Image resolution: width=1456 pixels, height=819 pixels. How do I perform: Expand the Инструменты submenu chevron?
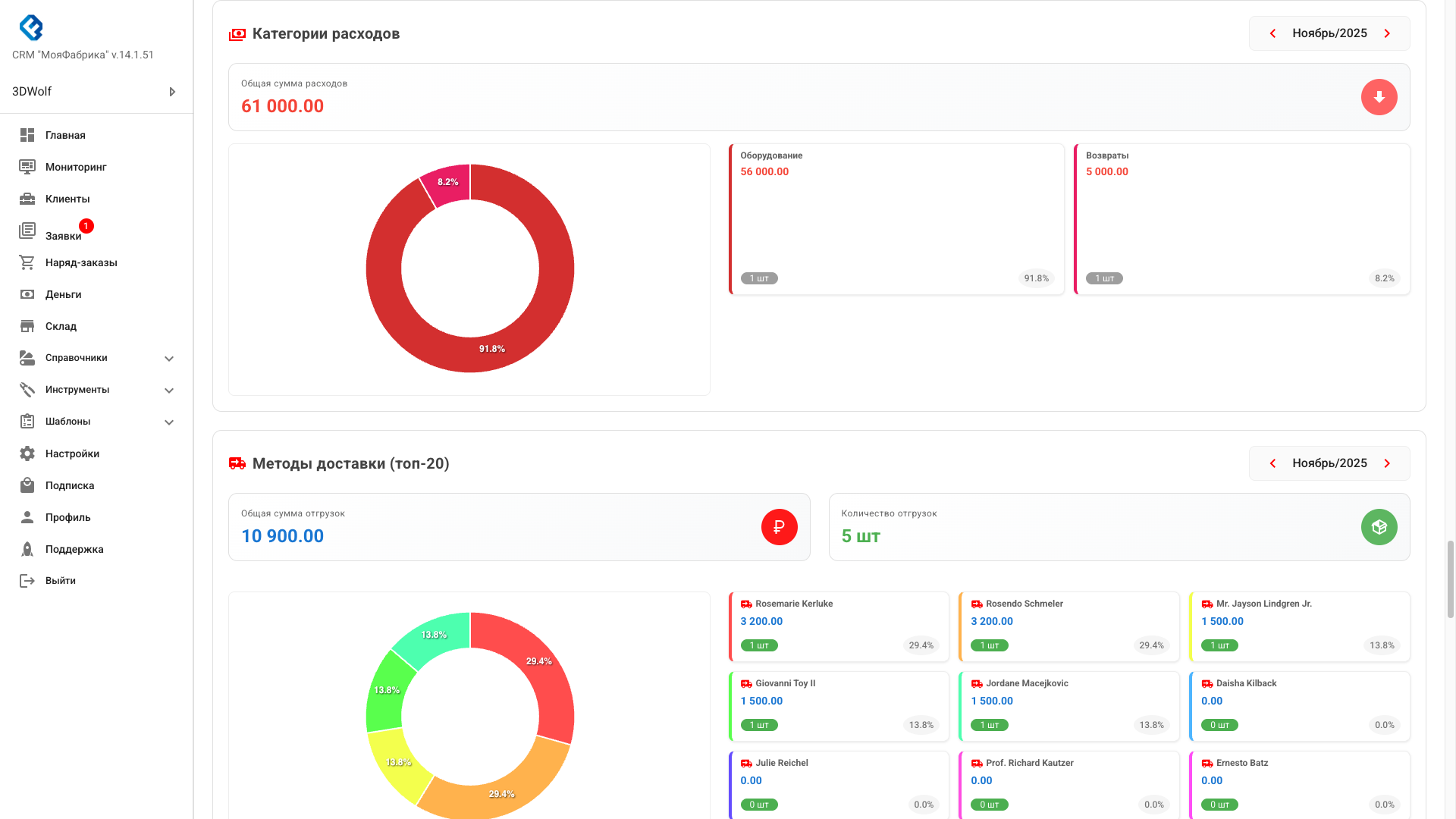click(x=169, y=391)
